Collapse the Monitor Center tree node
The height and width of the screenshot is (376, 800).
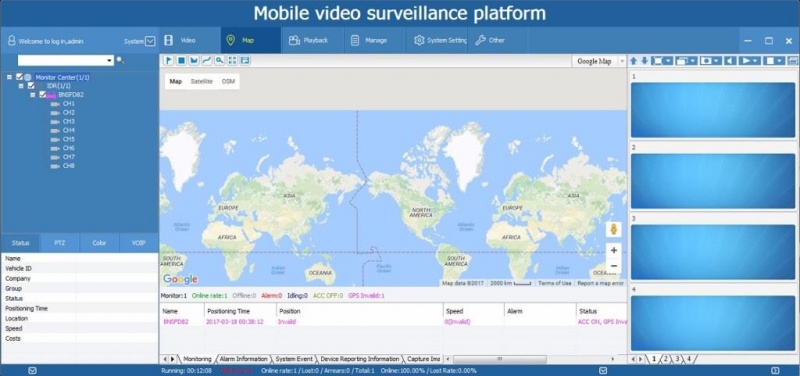click(x=9, y=77)
